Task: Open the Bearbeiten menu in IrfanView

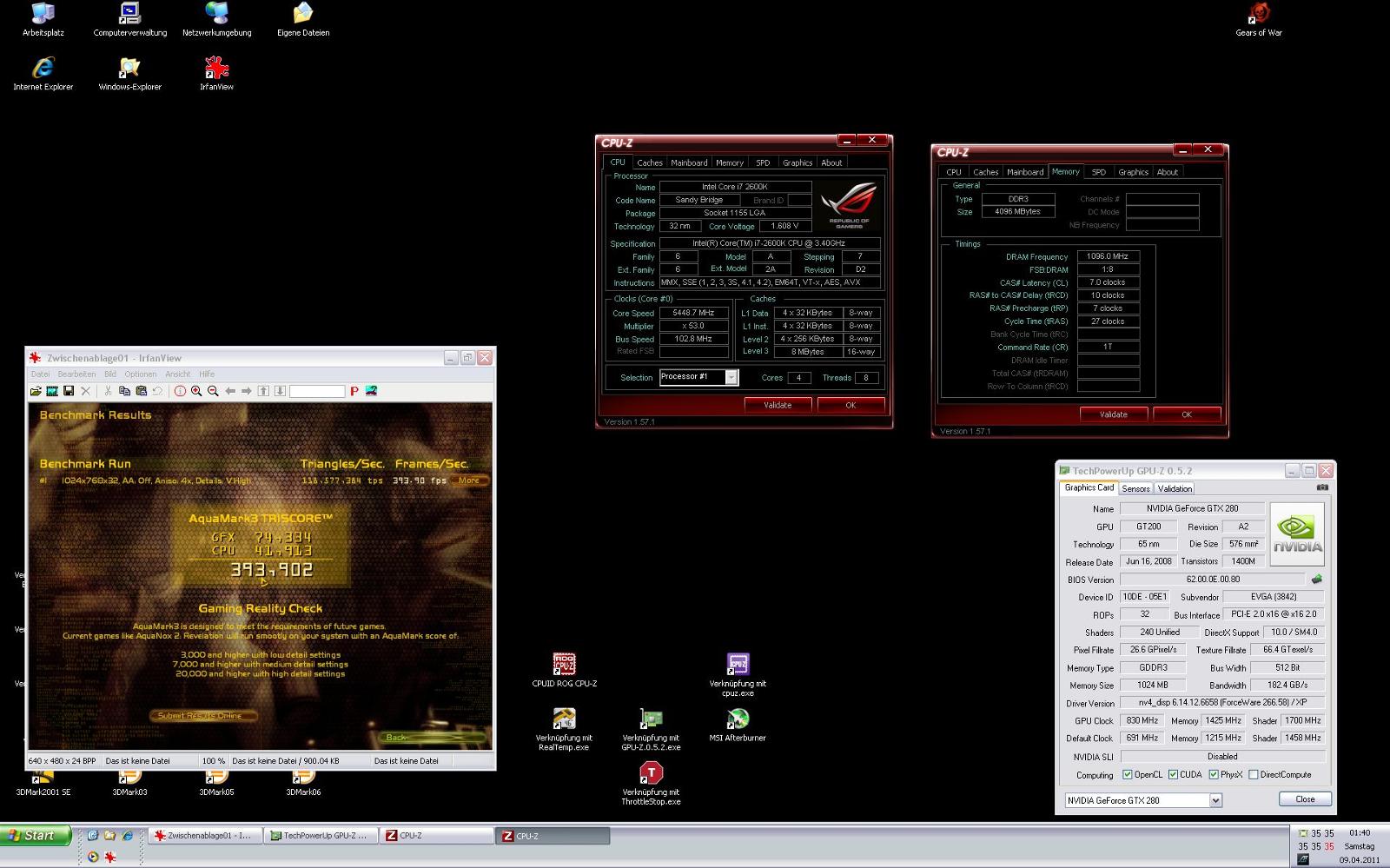Action: point(76,374)
